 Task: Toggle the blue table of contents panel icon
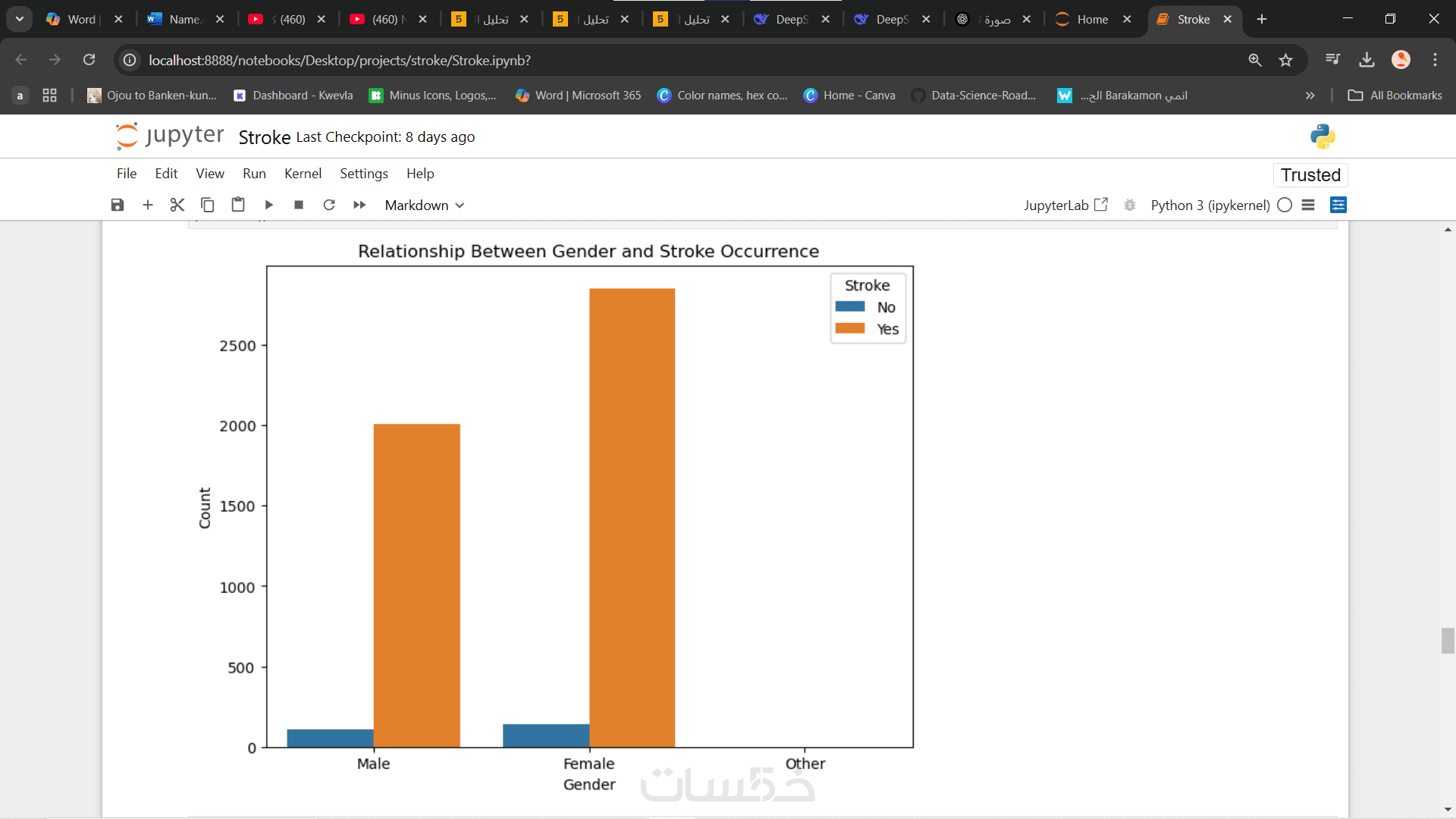tap(1338, 205)
